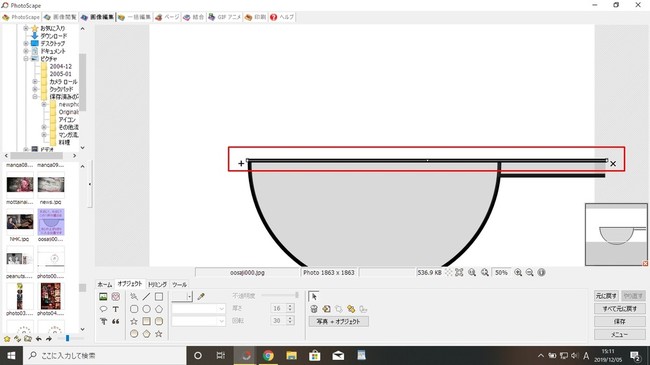Choose the rectangle shape tool
The image size is (650, 365).
(x=159, y=297)
